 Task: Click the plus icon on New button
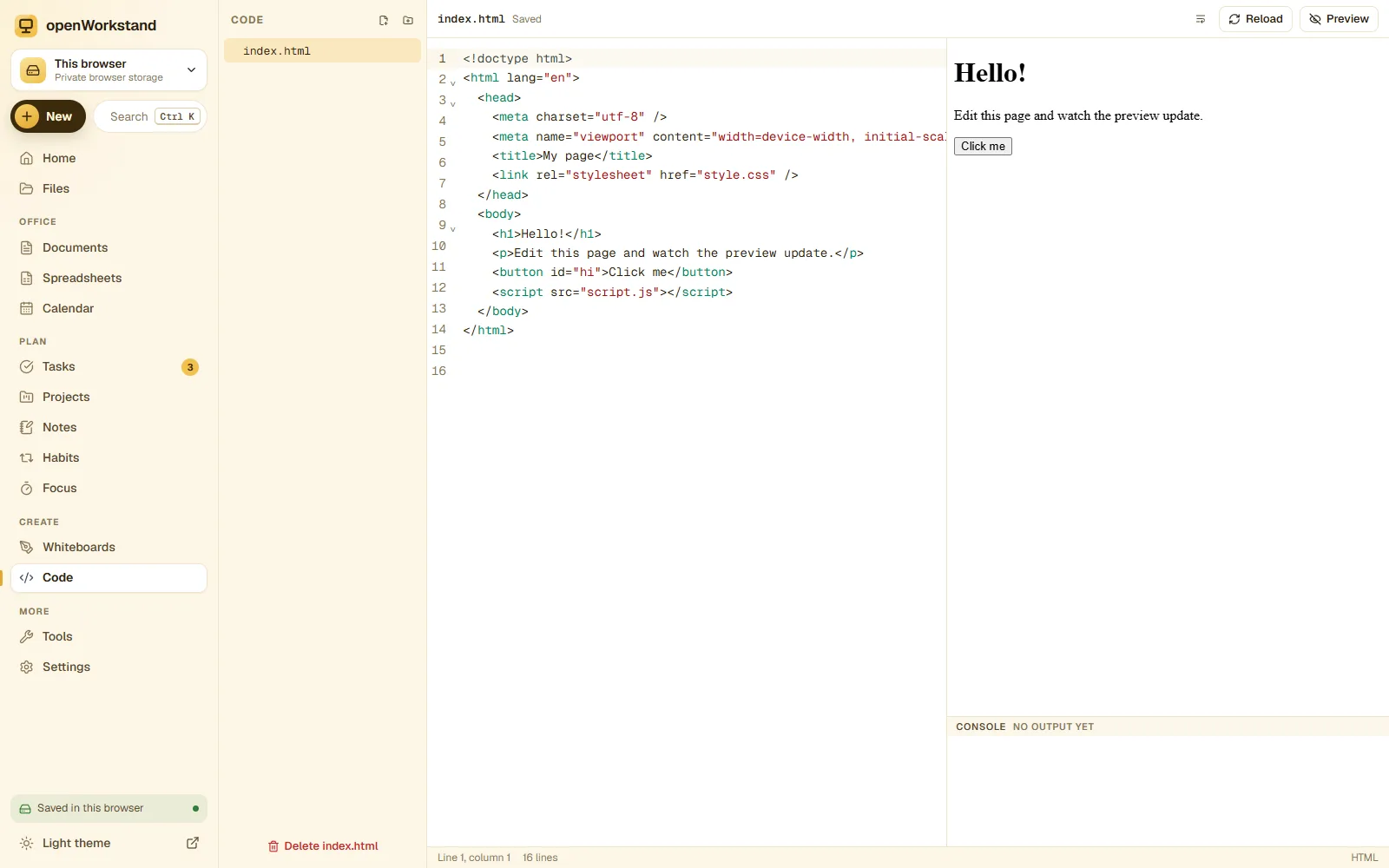tap(27, 116)
